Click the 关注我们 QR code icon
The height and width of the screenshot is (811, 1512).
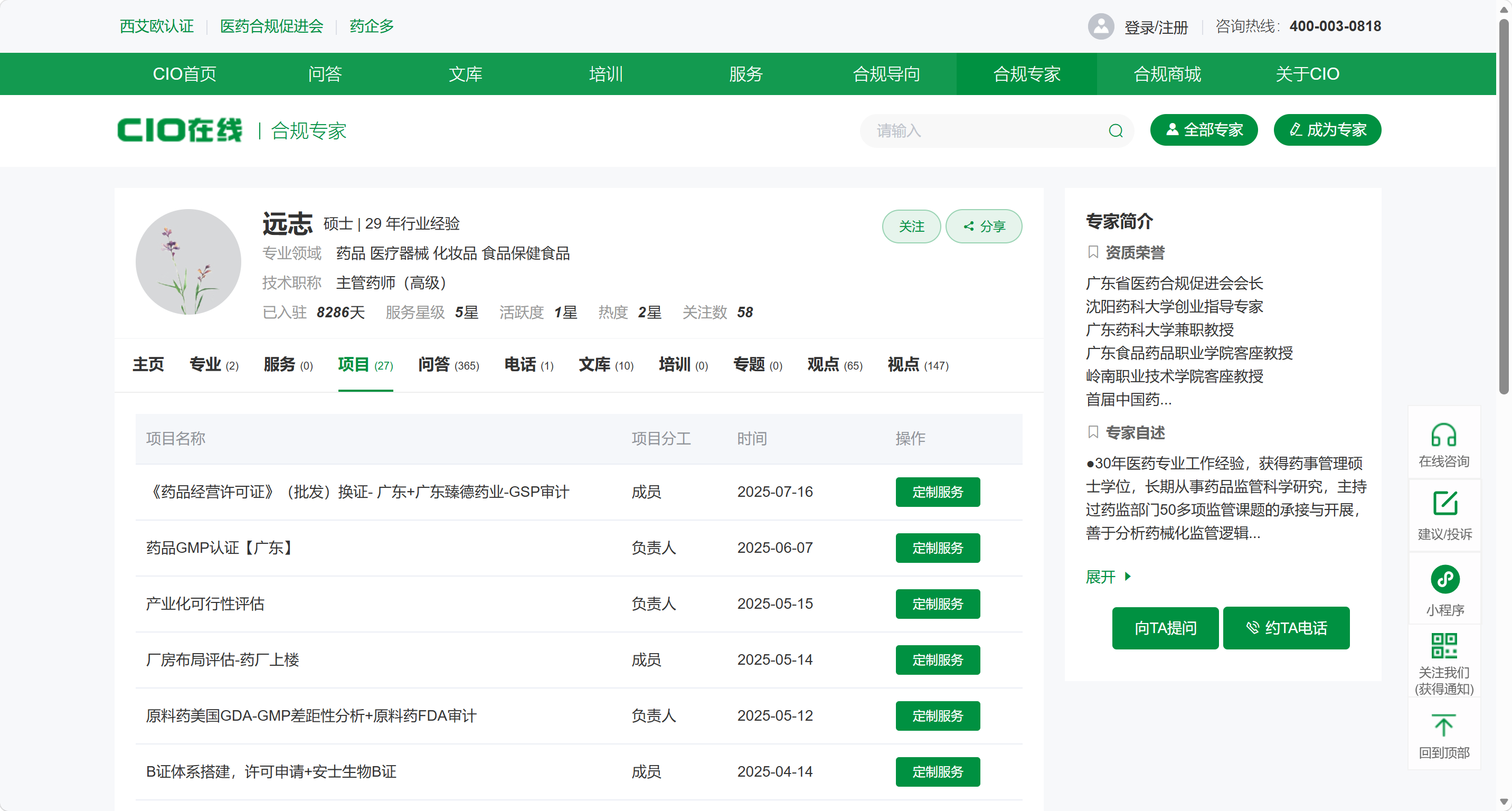1444,645
